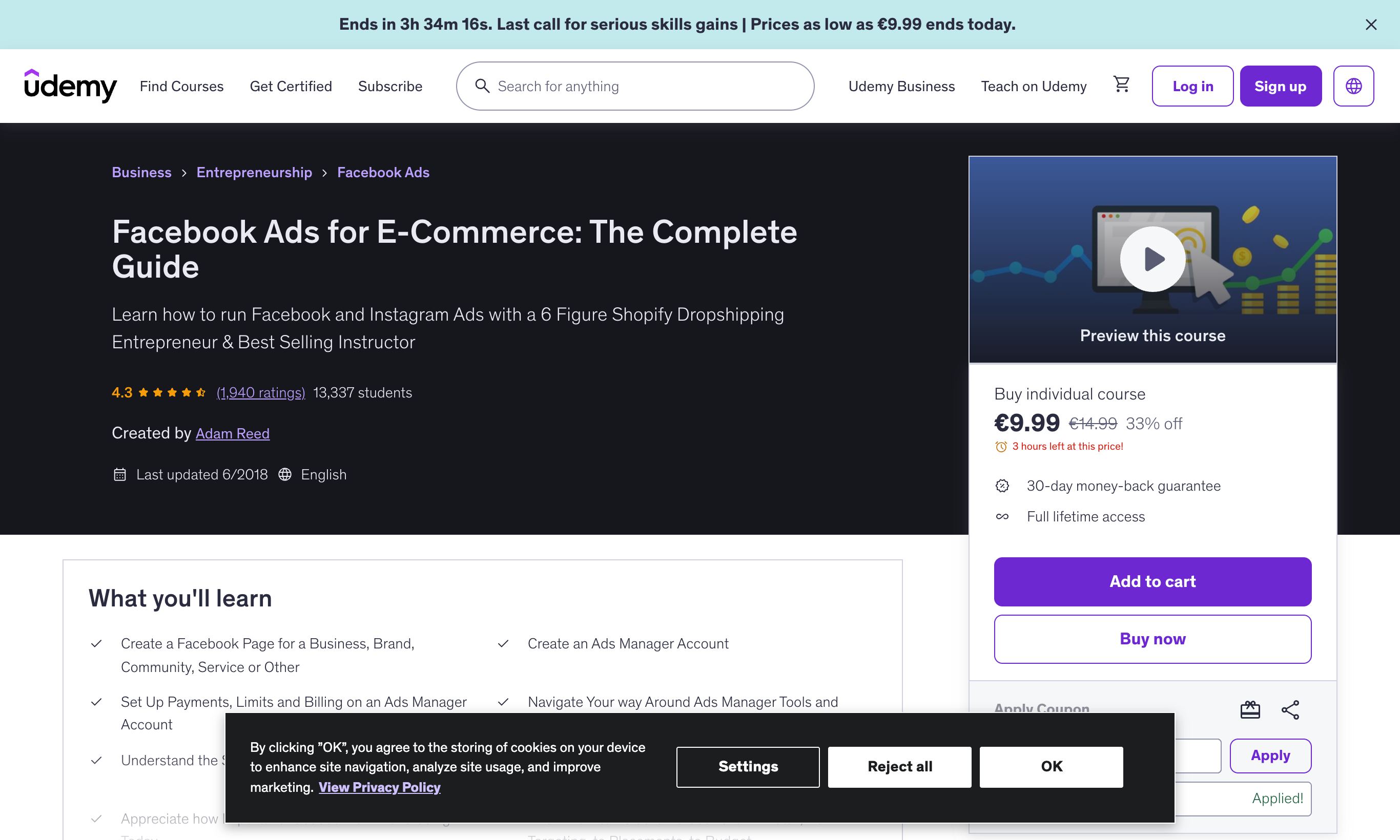Screen dimensions: 1400x840
Task: Click the chevron after Business breadcrumb
Action: pos(184,173)
